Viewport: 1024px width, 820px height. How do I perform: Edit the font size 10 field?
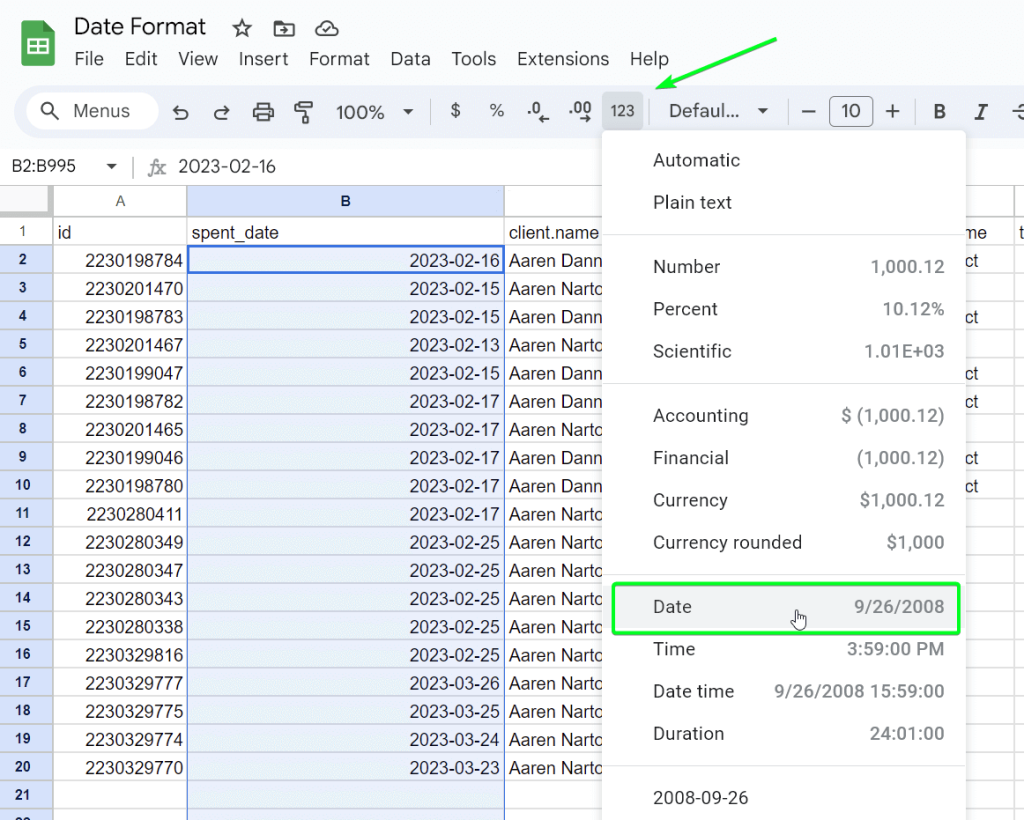click(x=850, y=111)
